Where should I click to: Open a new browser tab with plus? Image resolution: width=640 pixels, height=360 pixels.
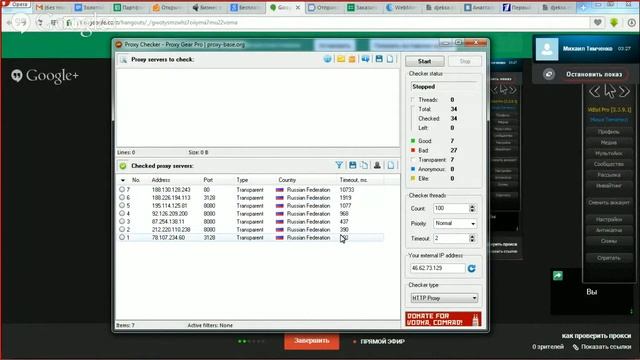583,7
